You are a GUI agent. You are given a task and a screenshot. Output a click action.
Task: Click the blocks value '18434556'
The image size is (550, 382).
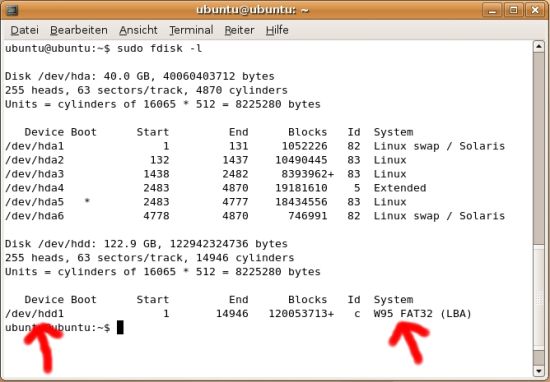tap(301, 202)
